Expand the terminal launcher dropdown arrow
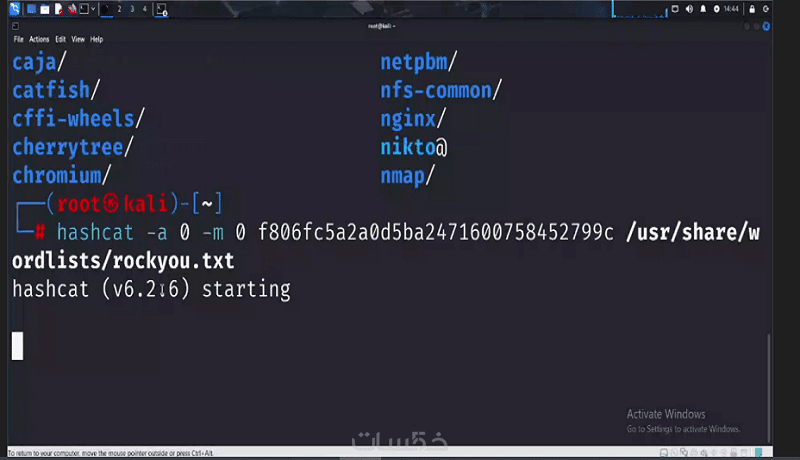Screen dimensions: 800x460 93,9
